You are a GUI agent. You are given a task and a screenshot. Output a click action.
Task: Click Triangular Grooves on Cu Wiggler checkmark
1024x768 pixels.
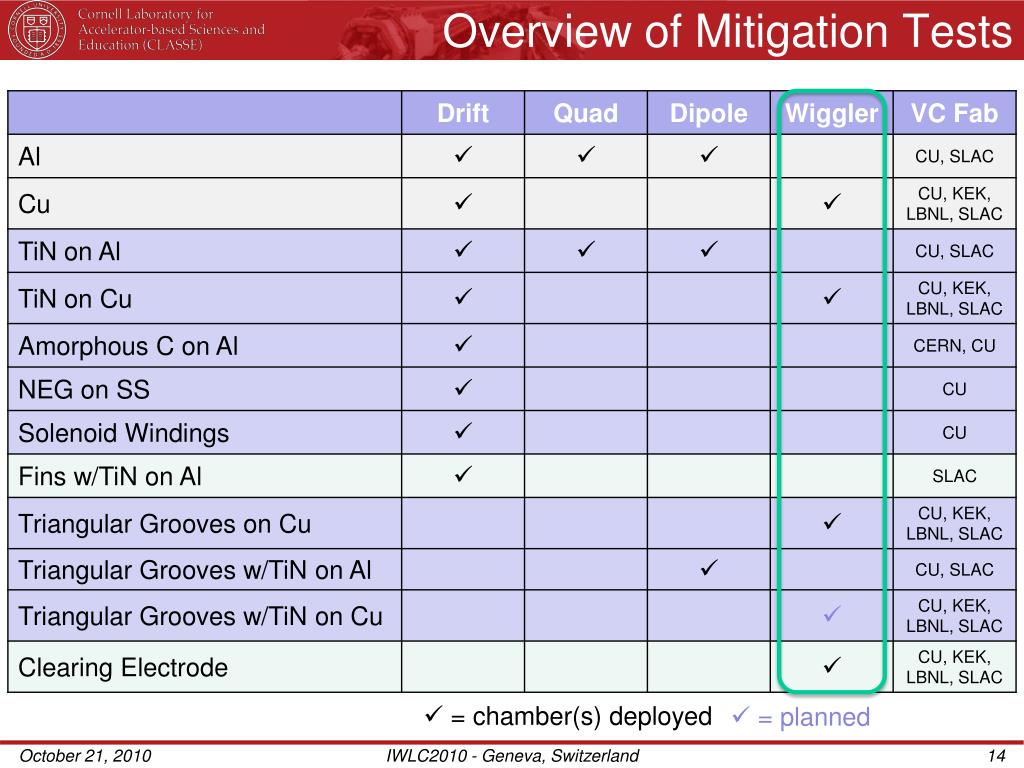point(832,522)
